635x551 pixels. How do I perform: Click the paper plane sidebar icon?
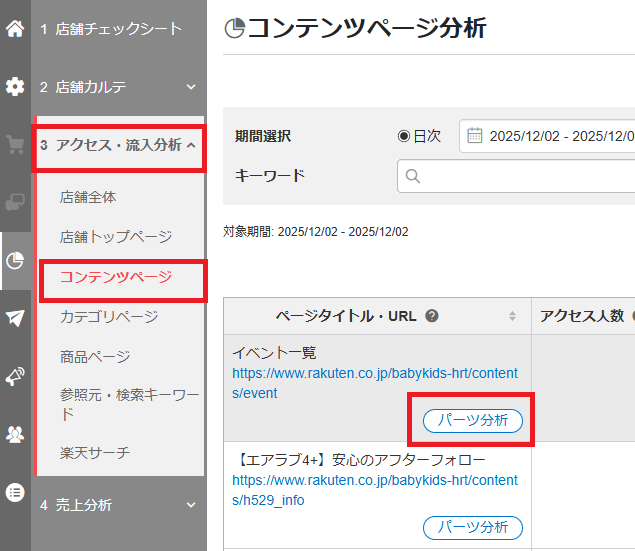(x=15, y=318)
